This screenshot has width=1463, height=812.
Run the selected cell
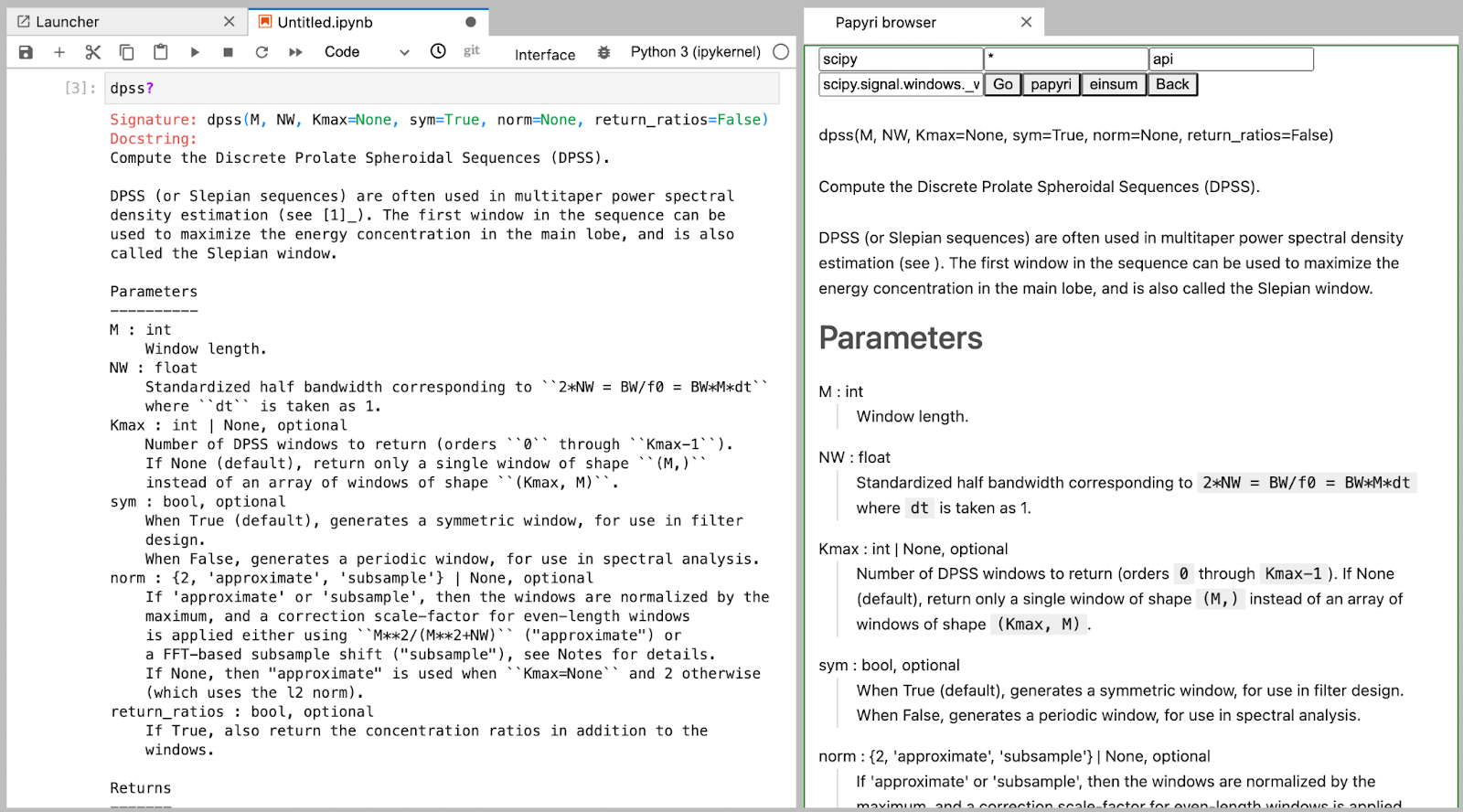tap(195, 52)
